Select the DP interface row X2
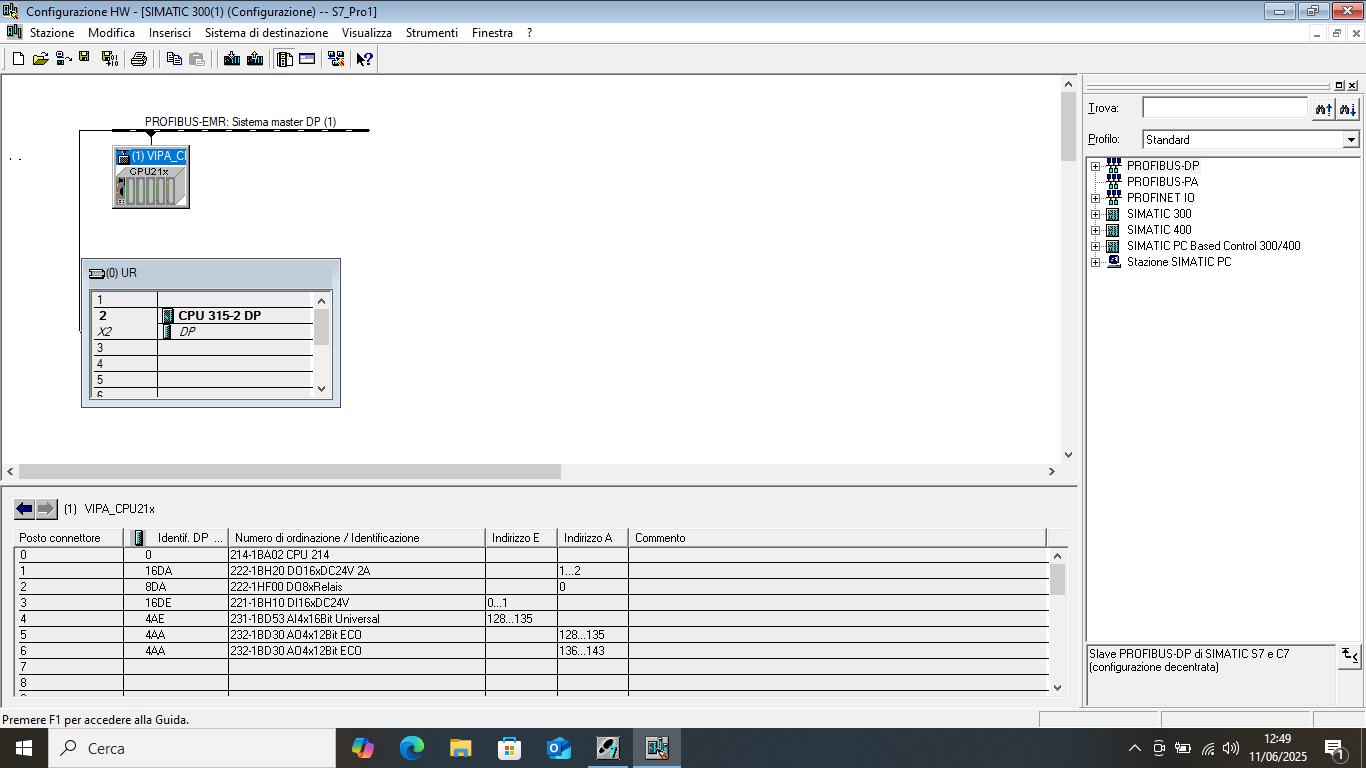 tap(204, 331)
